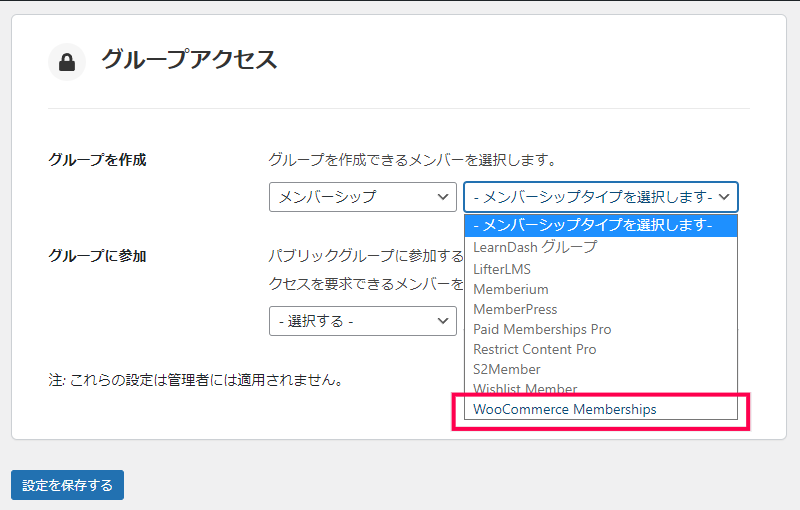Image resolution: width=800 pixels, height=510 pixels.
Task: Click the グループを作成 label
Action: (97, 160)
